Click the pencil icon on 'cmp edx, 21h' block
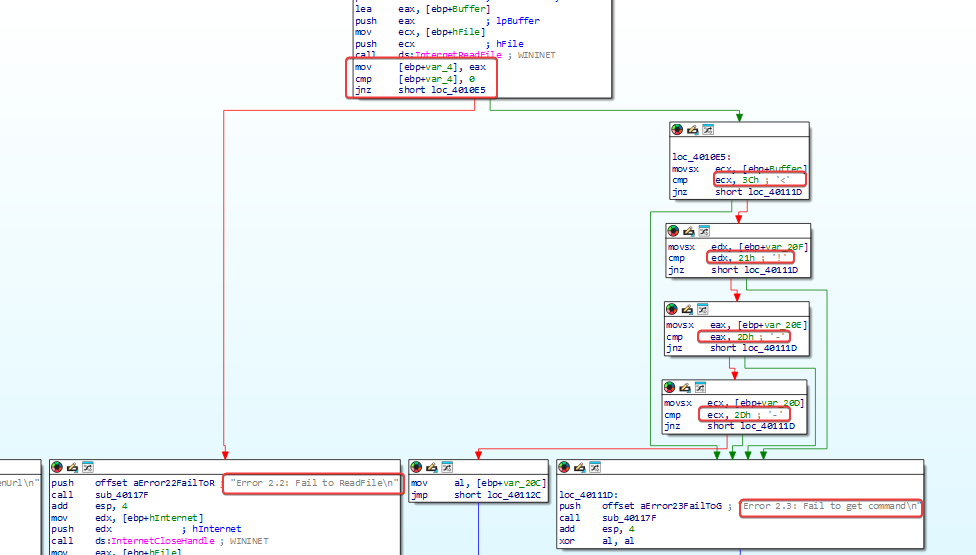This screenshot has height=555, width=976. [x=689, y=231]
